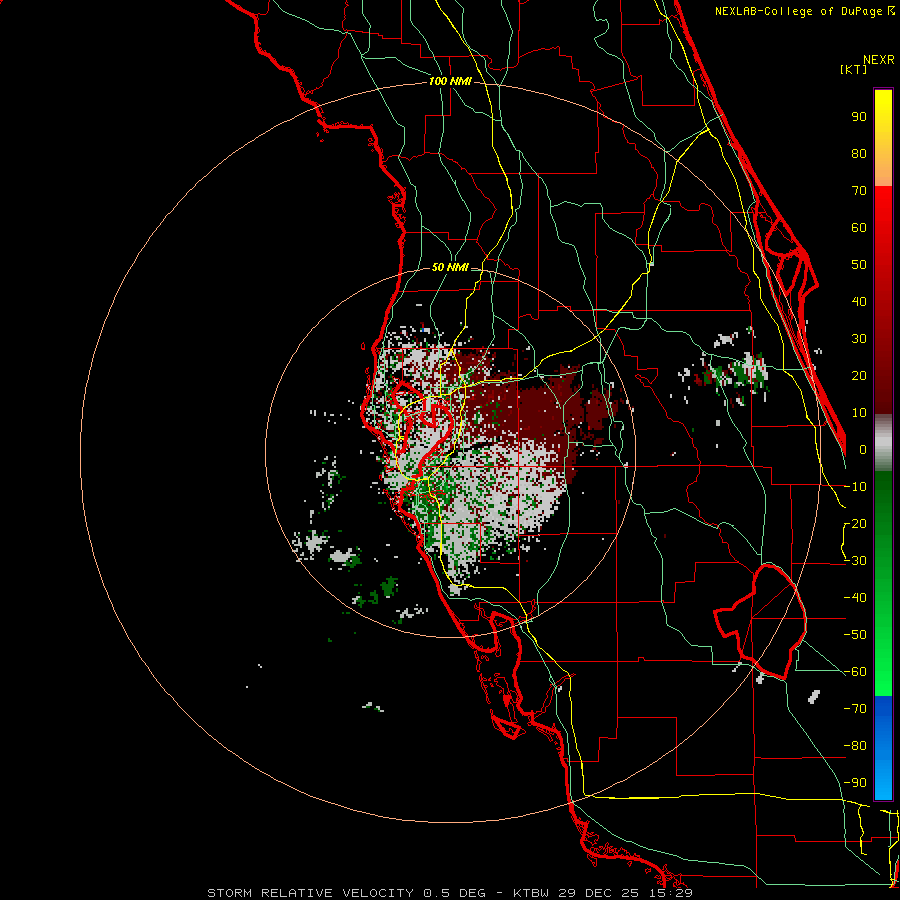Click the gray zero-velocity segment of color bar
The image size is (900, 900).
tap(883, 443)
